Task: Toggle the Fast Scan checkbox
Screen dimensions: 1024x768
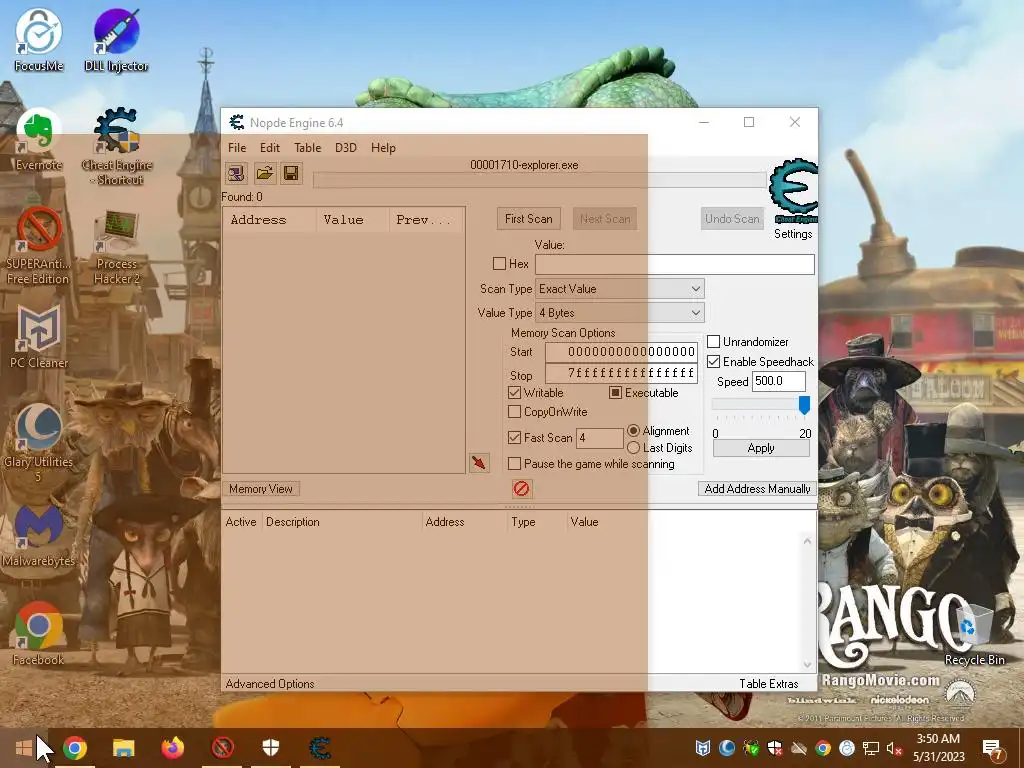Action: pyautogui.click(x=515, y=438)
